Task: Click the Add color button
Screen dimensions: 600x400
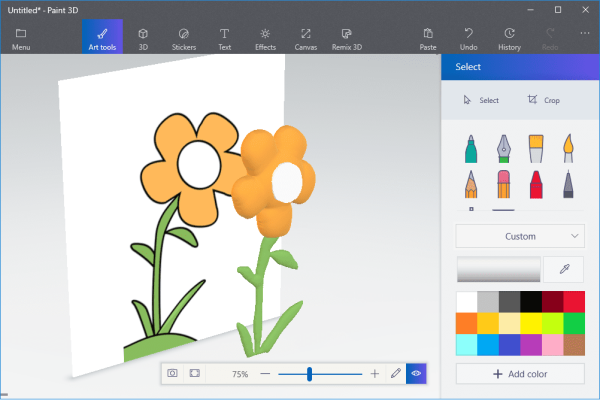Action: click(x=520, y=373)
